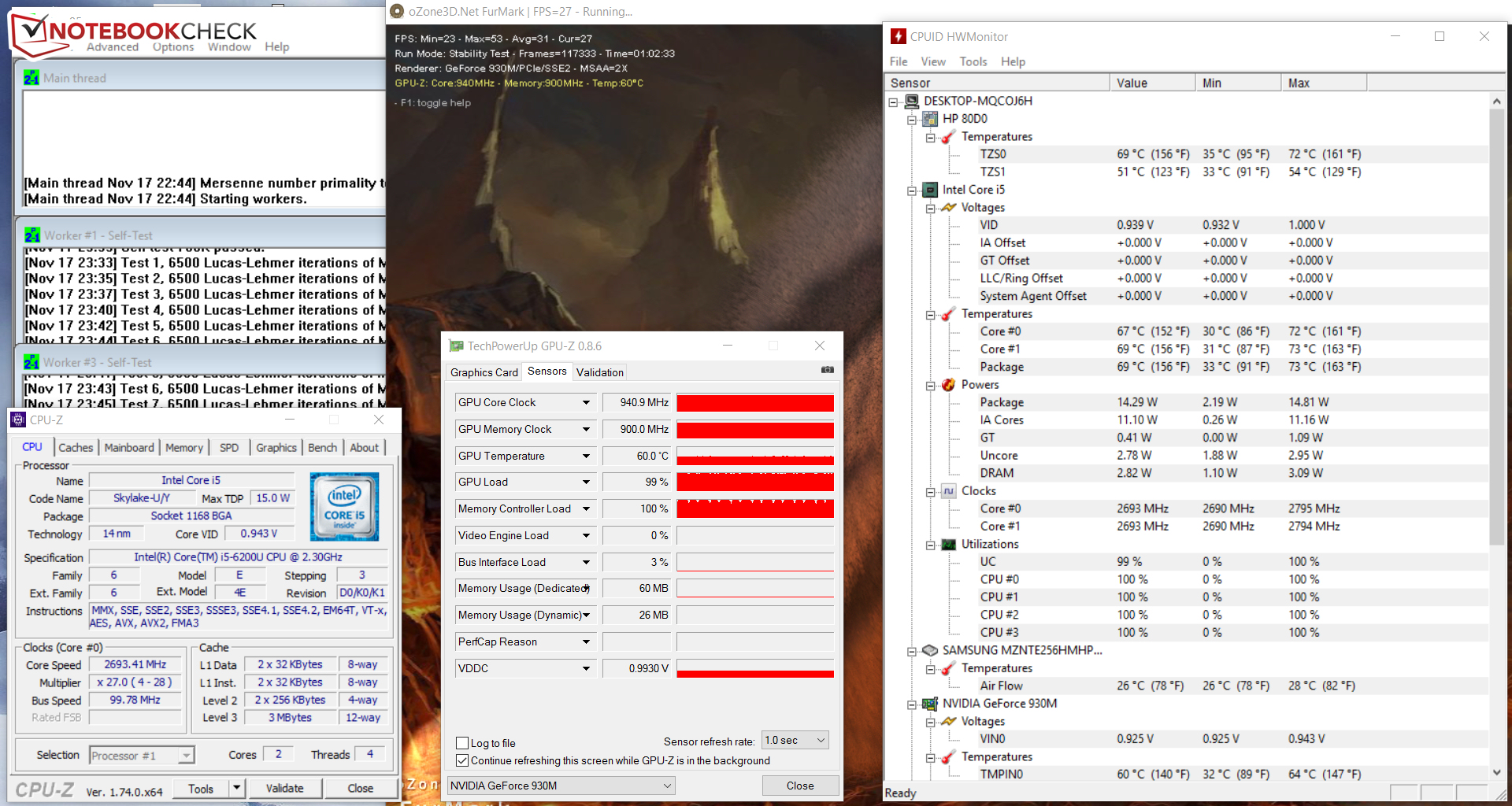Click the HP 80D0 Temperatures thermometer icon
This screenshot has width=1512, height=806.
[x=948, y=137]
